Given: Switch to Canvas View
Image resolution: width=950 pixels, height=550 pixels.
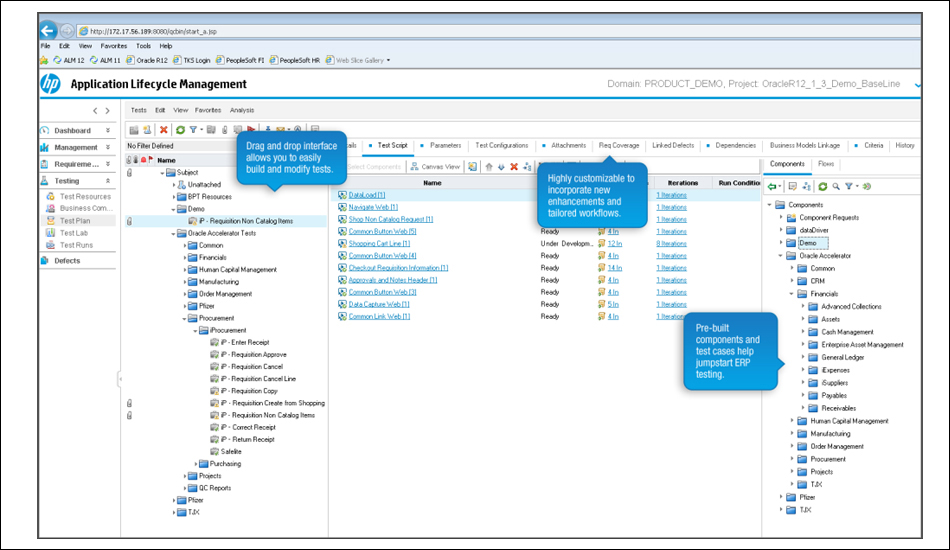Looking at the screenshot, I should 435,167.
